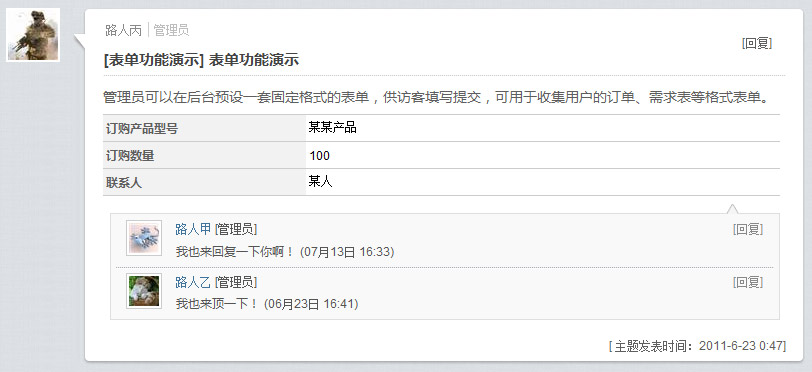Select the 某人 contact value
This screenshot has height=372, width=812.
320,181
